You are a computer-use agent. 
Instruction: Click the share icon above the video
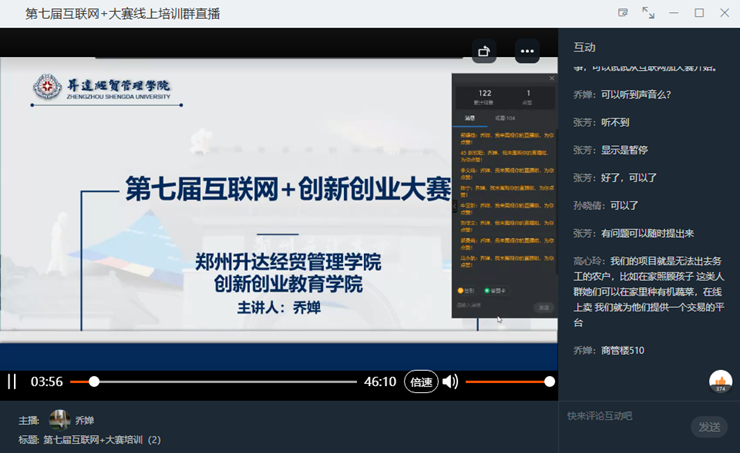[484, 51]
